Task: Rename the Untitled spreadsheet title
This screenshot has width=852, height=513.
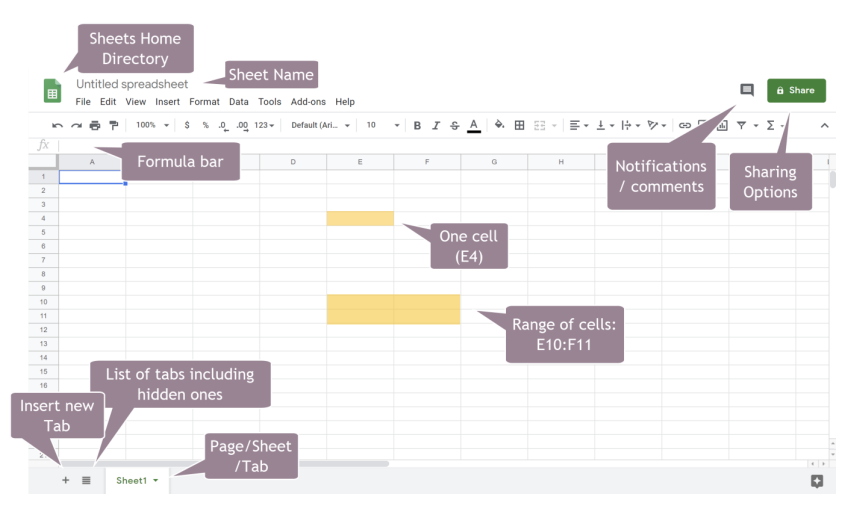Action: click(x=132, y=84)
